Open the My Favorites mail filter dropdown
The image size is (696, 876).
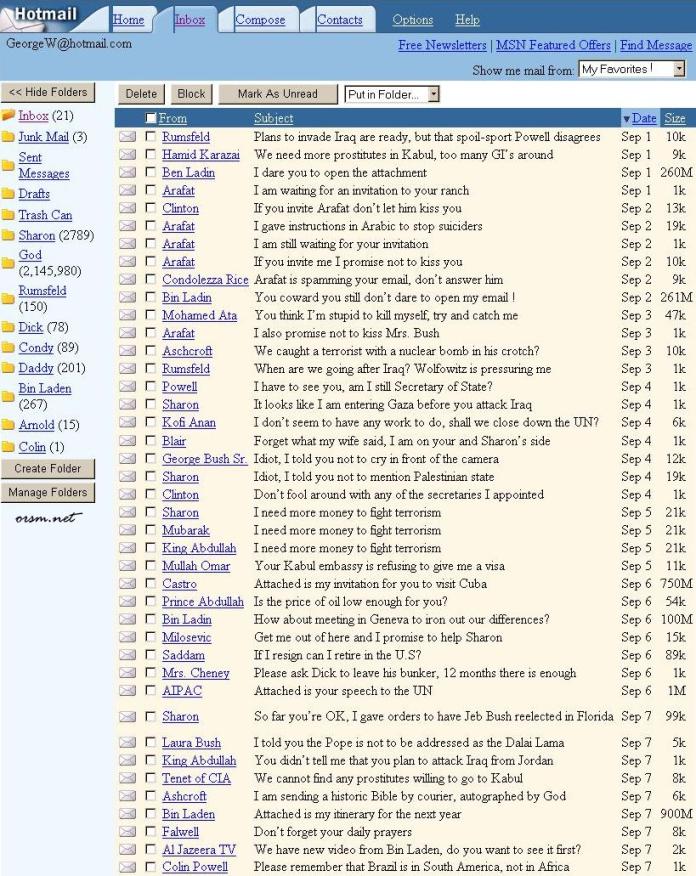[632, 69]
